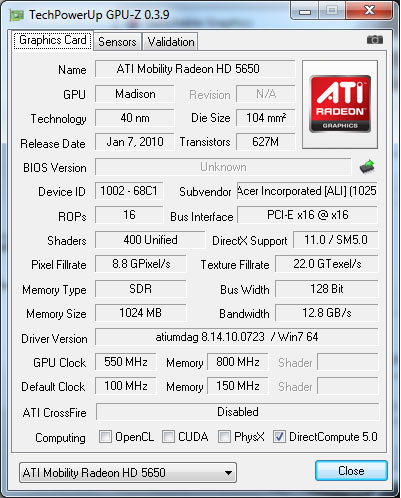Click the empty Shader field in Default Clock row

pos(348,386)
